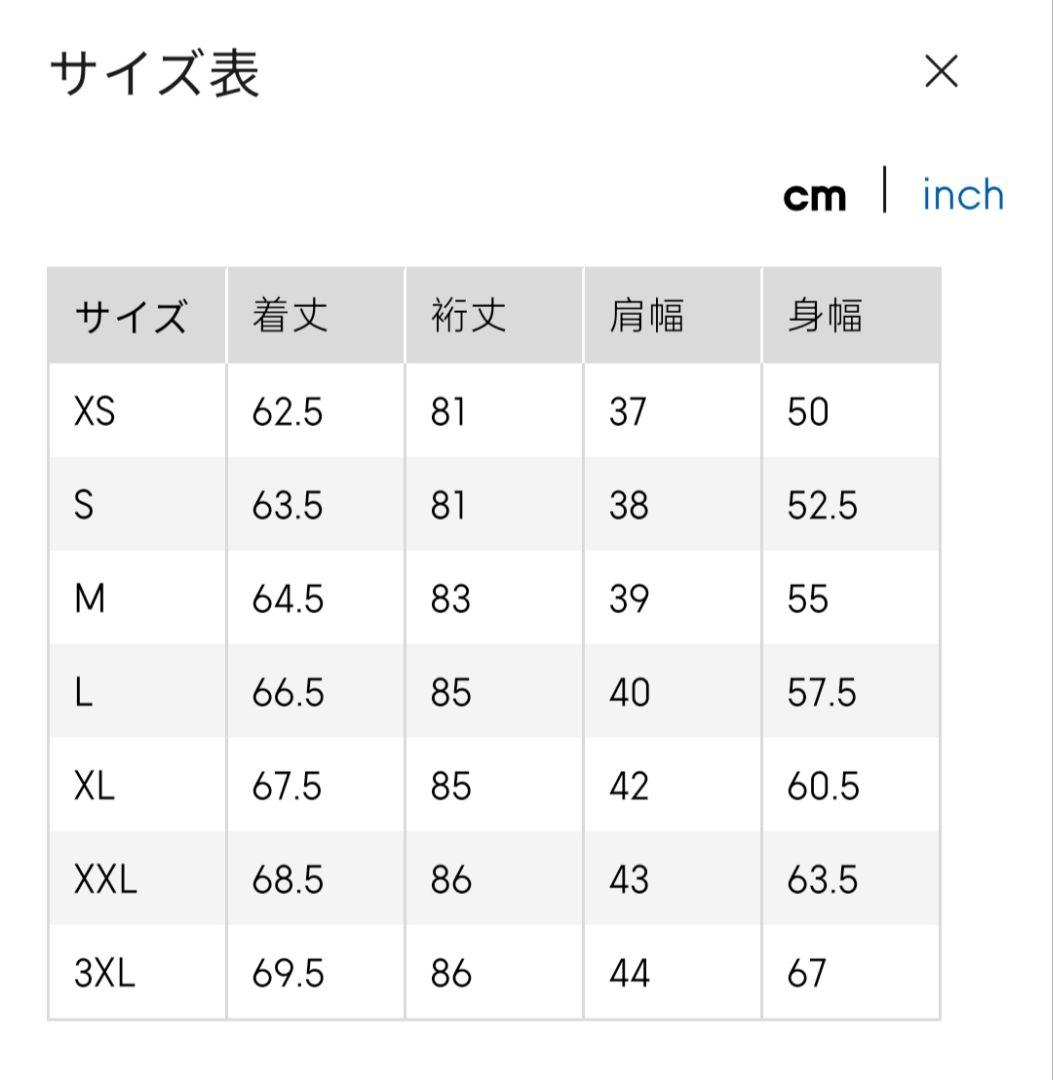Select the L size row label

[84, 693]
